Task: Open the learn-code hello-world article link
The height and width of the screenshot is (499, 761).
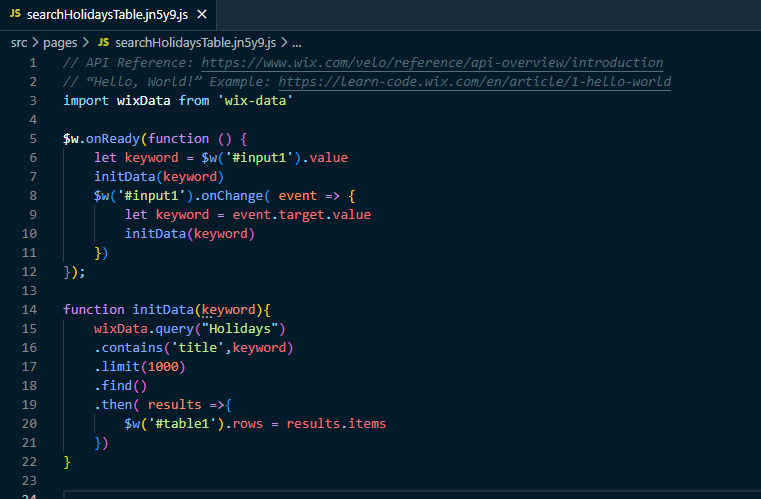Action: click(x=475, y=82)
